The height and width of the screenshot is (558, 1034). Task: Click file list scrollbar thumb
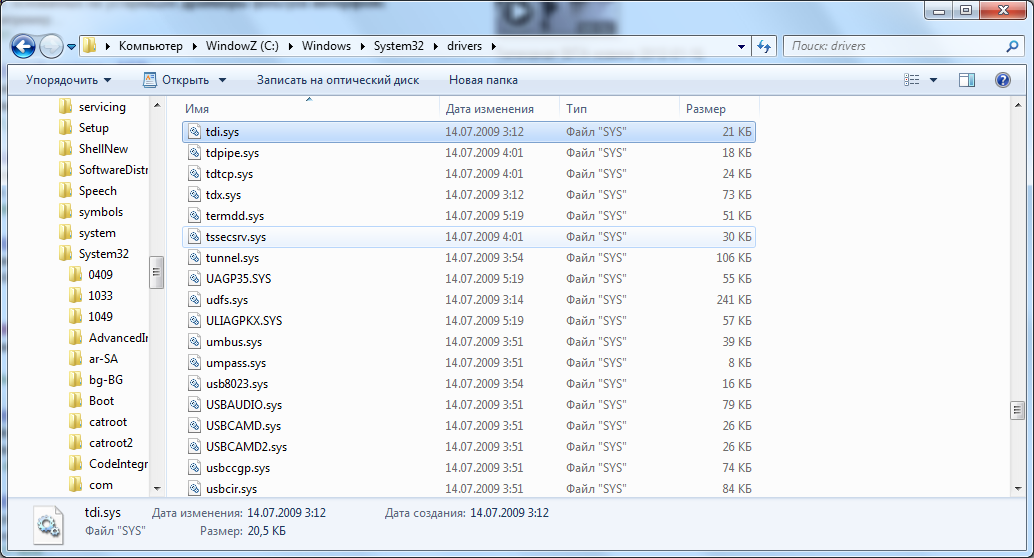(1018, 410)
